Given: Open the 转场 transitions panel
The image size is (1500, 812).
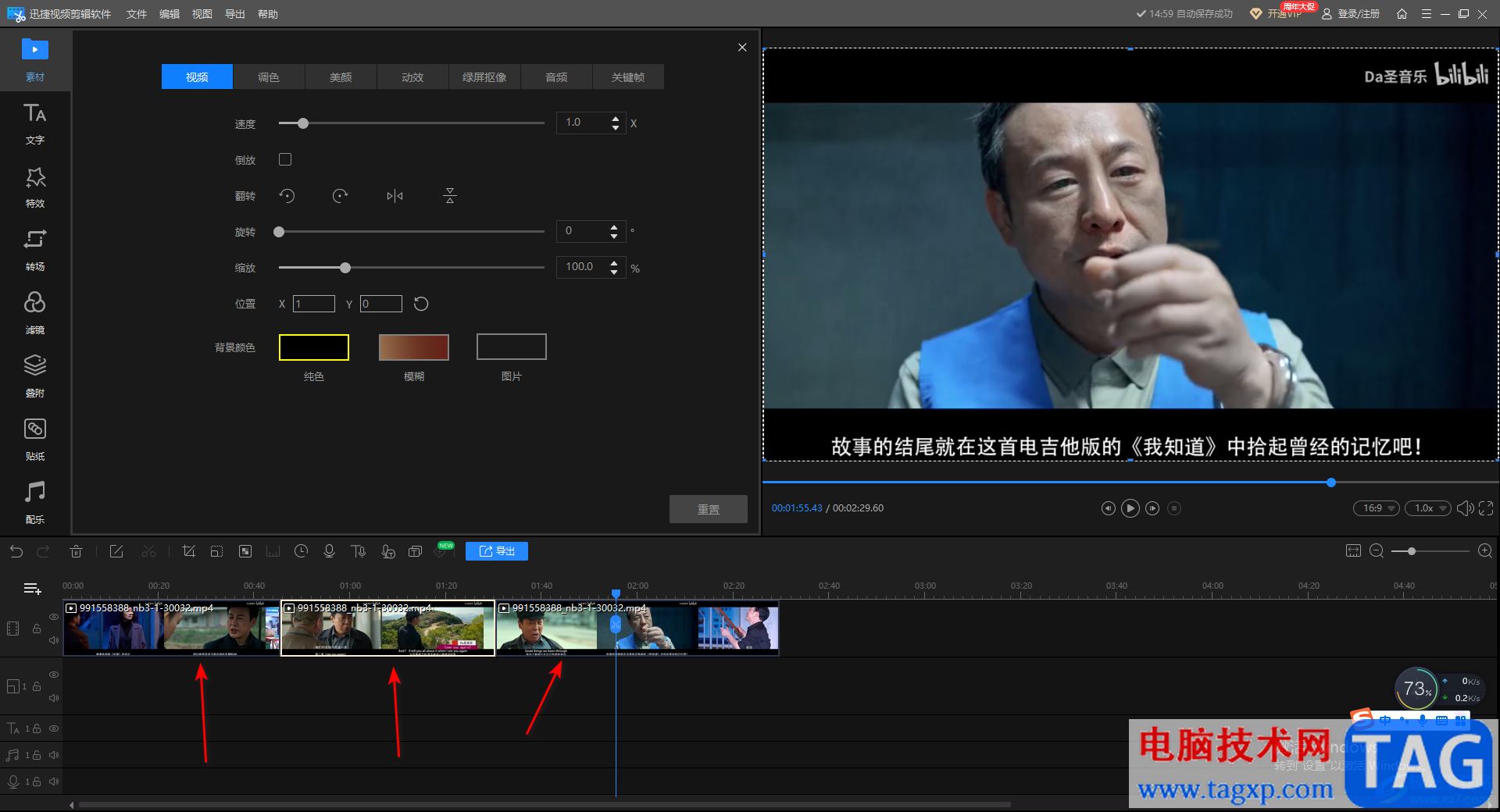Looking at the screenshot, I should 35,250.
